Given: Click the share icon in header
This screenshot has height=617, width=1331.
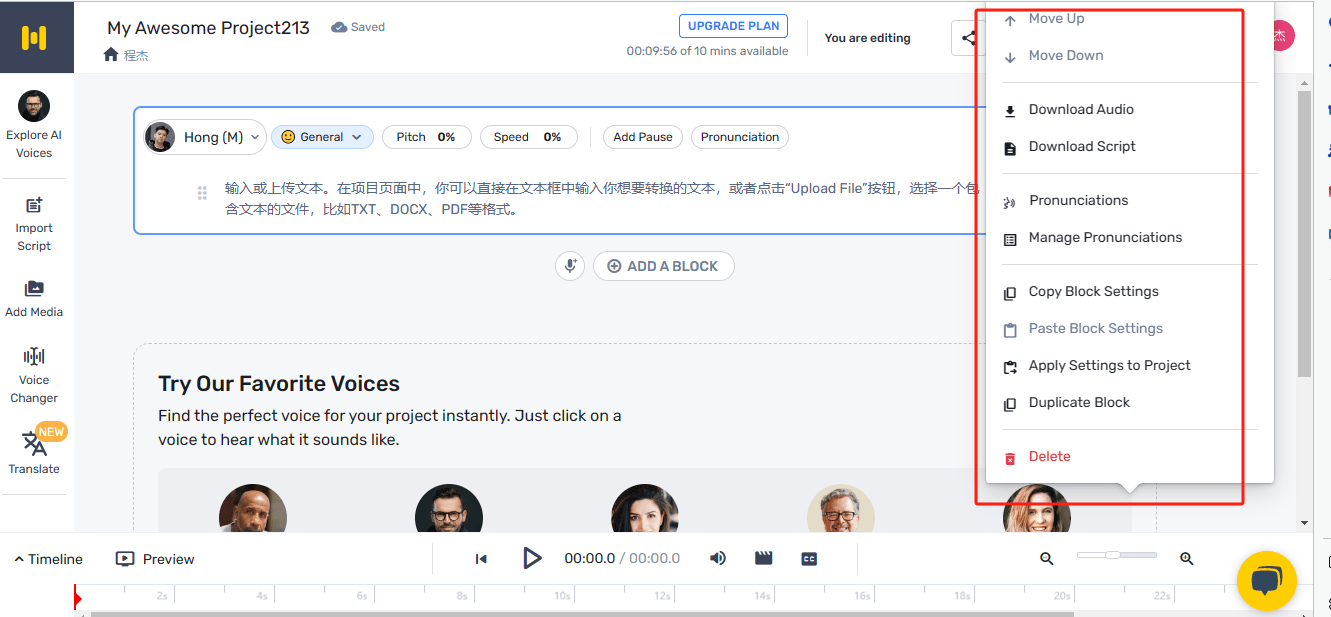Looking at the screenshot, I should tap(968, 39).
